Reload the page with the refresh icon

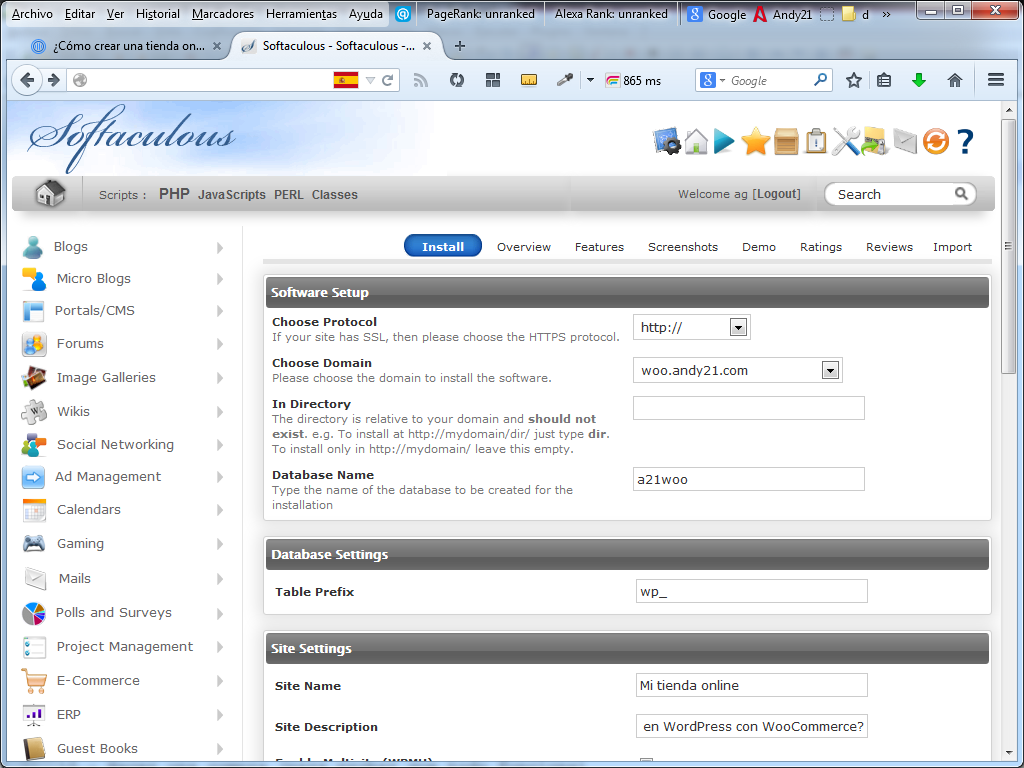click(x=388, y=80)
